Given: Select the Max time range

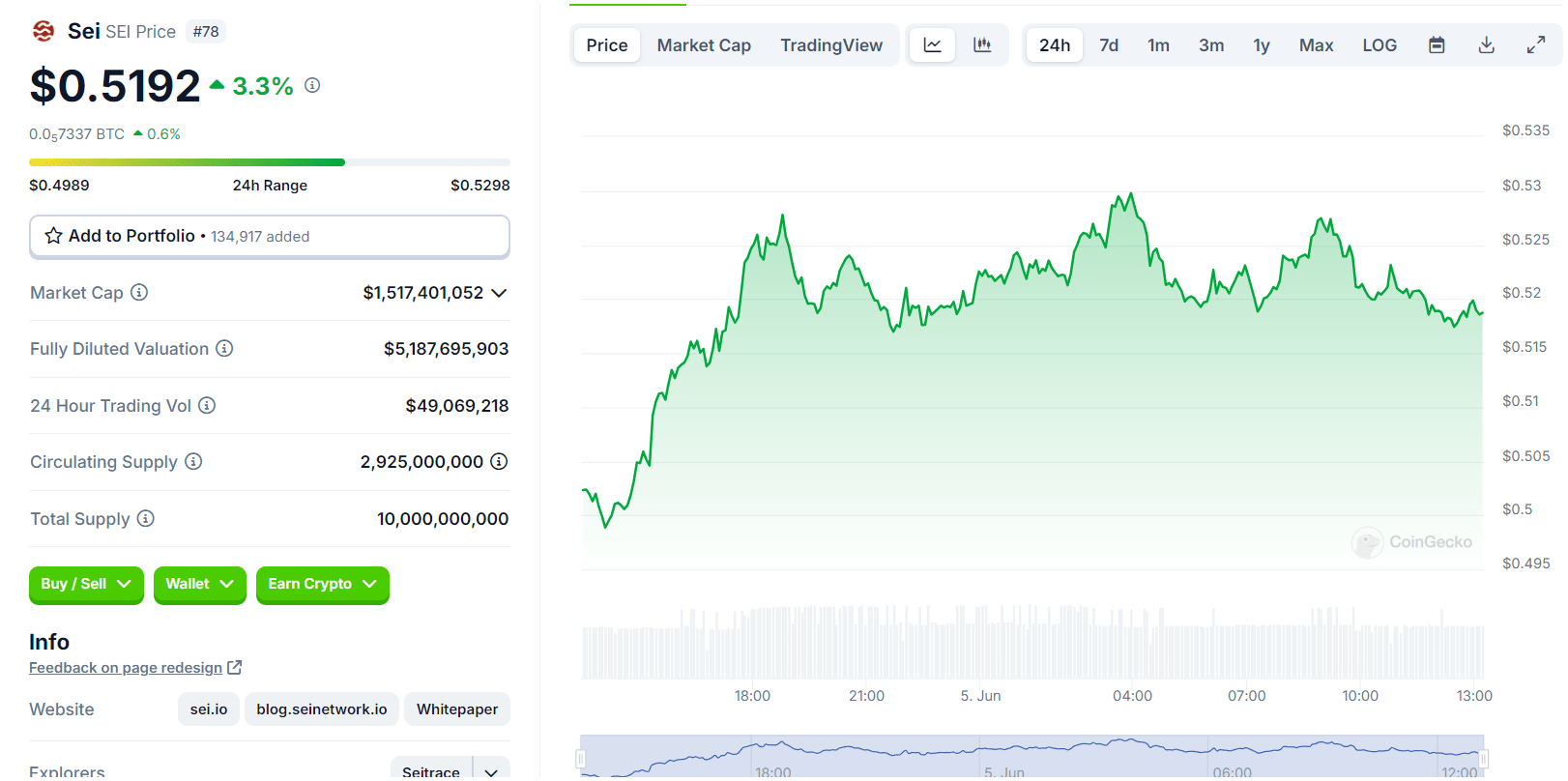Looking at the screenshot, I should click(x=1316, y=45).
